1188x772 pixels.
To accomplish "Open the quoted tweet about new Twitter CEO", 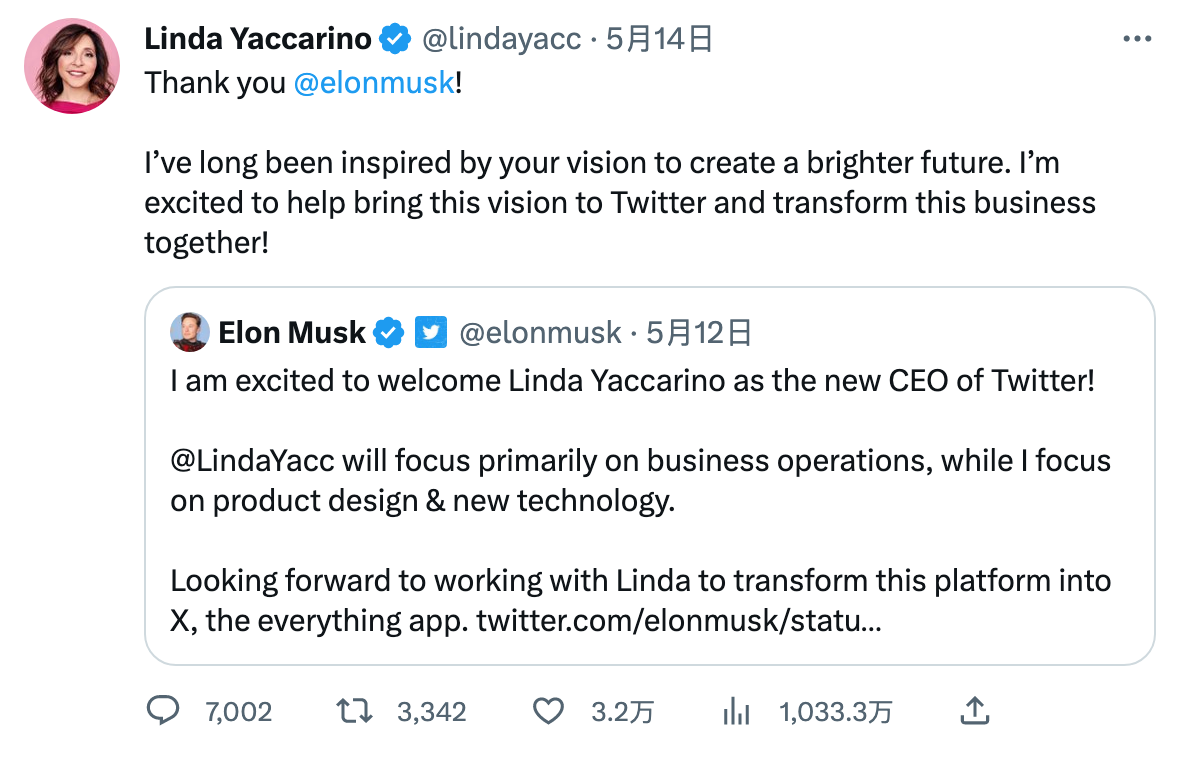I will pos(648,500).
